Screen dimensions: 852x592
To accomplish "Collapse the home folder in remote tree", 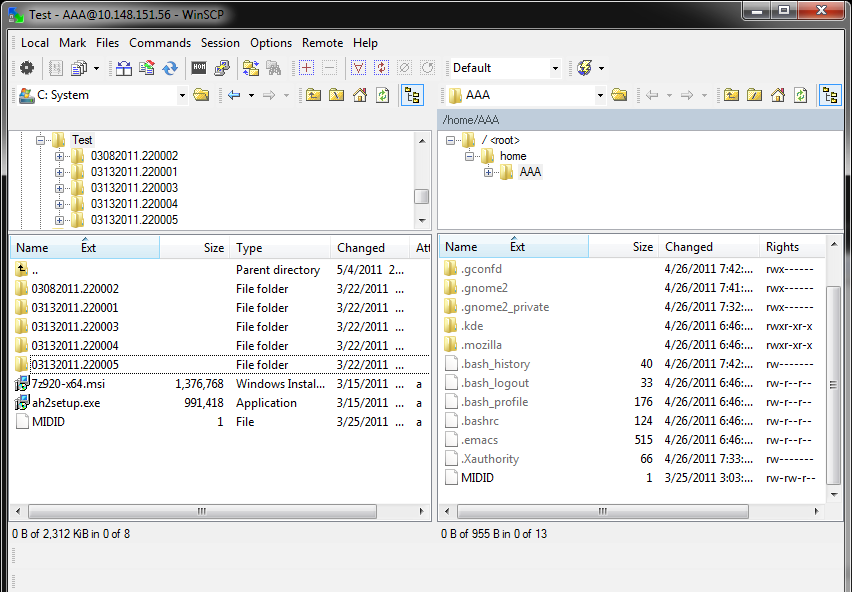I will coord(469,156).
